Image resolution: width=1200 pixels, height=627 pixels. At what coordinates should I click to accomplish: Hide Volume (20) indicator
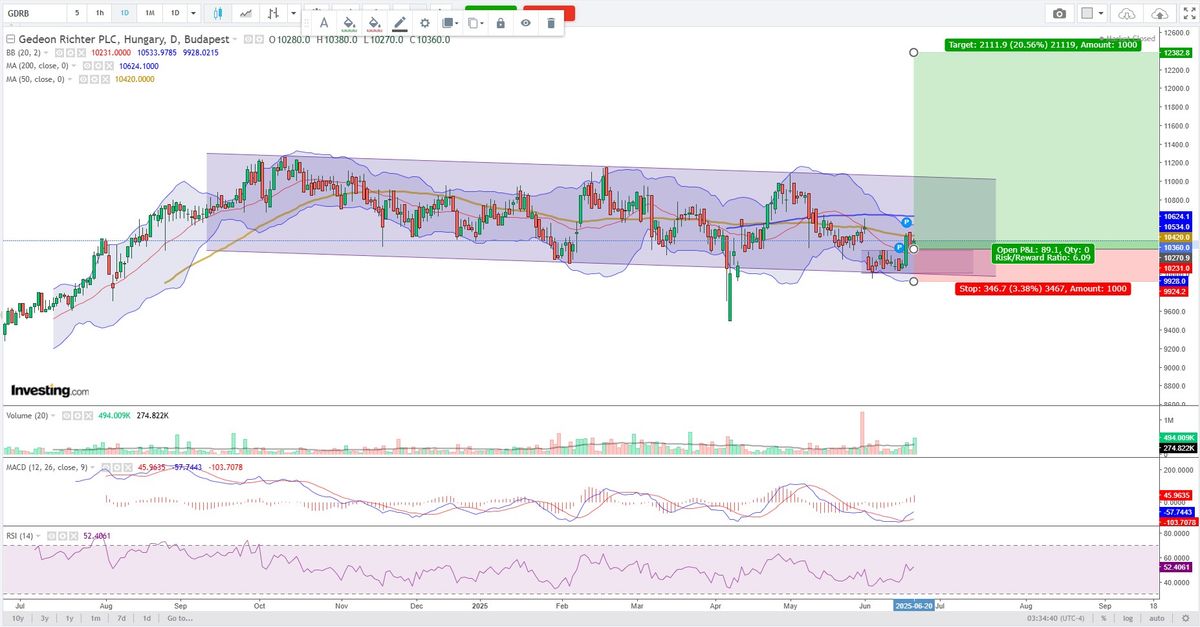pyautogui.click(x=66, y=416)
